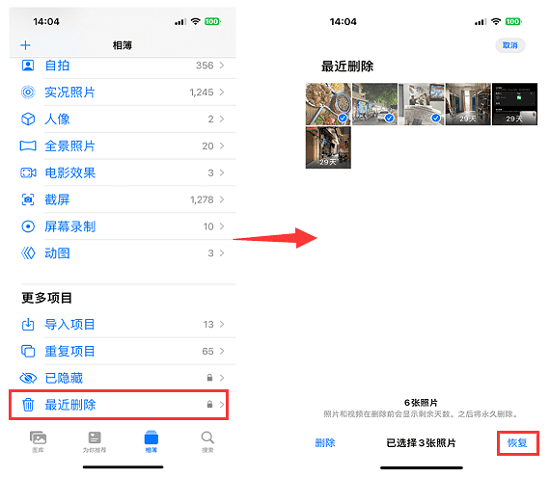Image resolution: width=550 pixels, height=477 pixels.
Task: Tap battery icon in right phone status bar
Action: pyautogui.click(x=513, y=21)
